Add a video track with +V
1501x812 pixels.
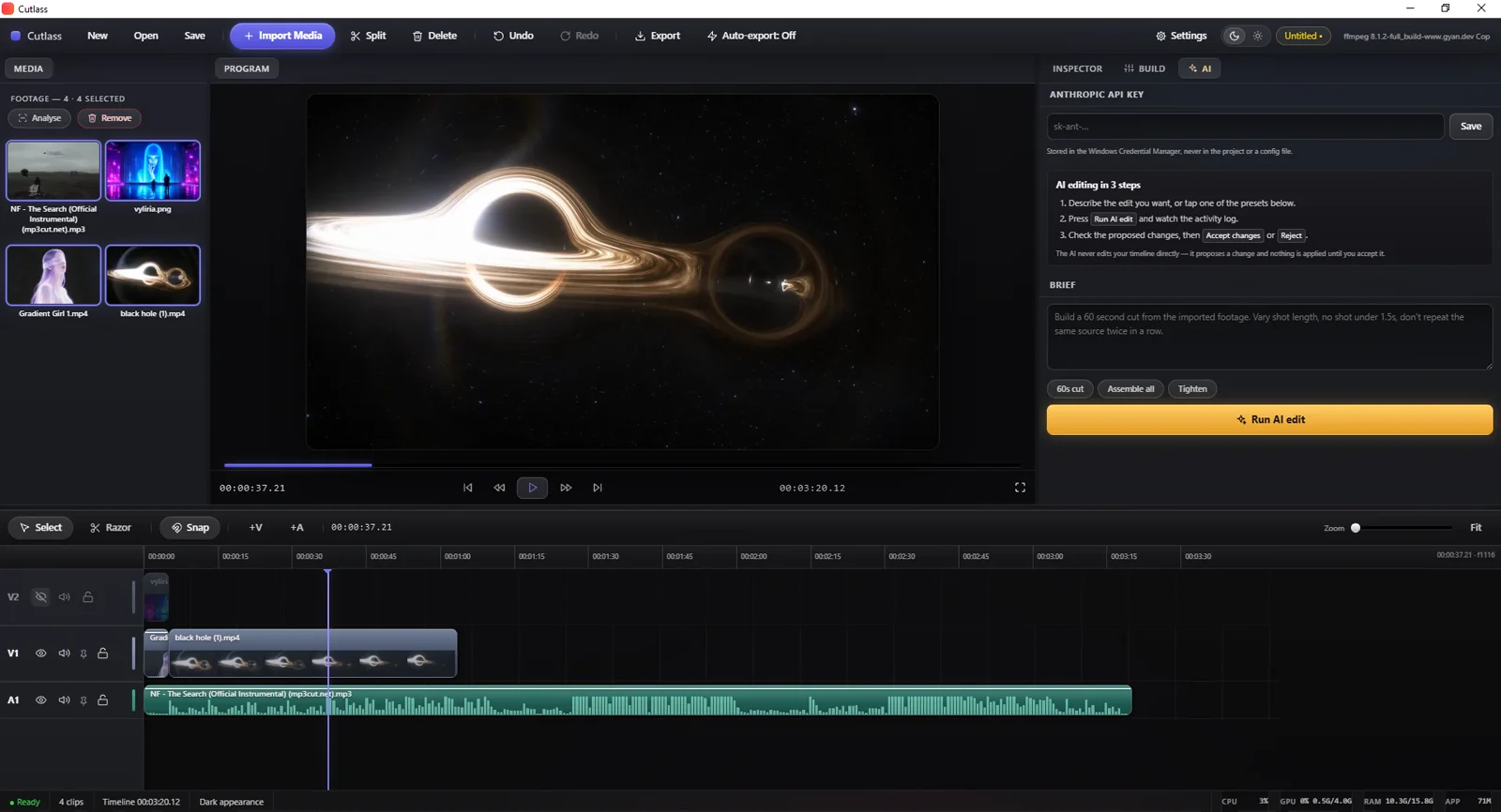click(x=255, y=528)
